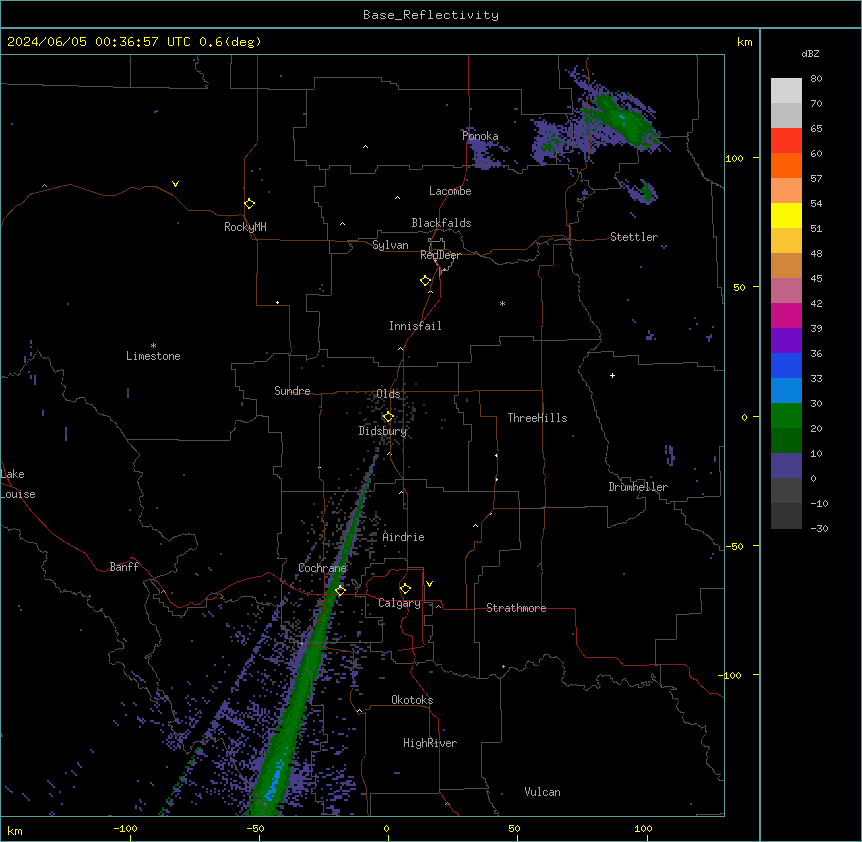Click the yellow diamond marker below Cochrane
Image resolution: width=862 pixels, height=842 pixels.
pos(340,590)
